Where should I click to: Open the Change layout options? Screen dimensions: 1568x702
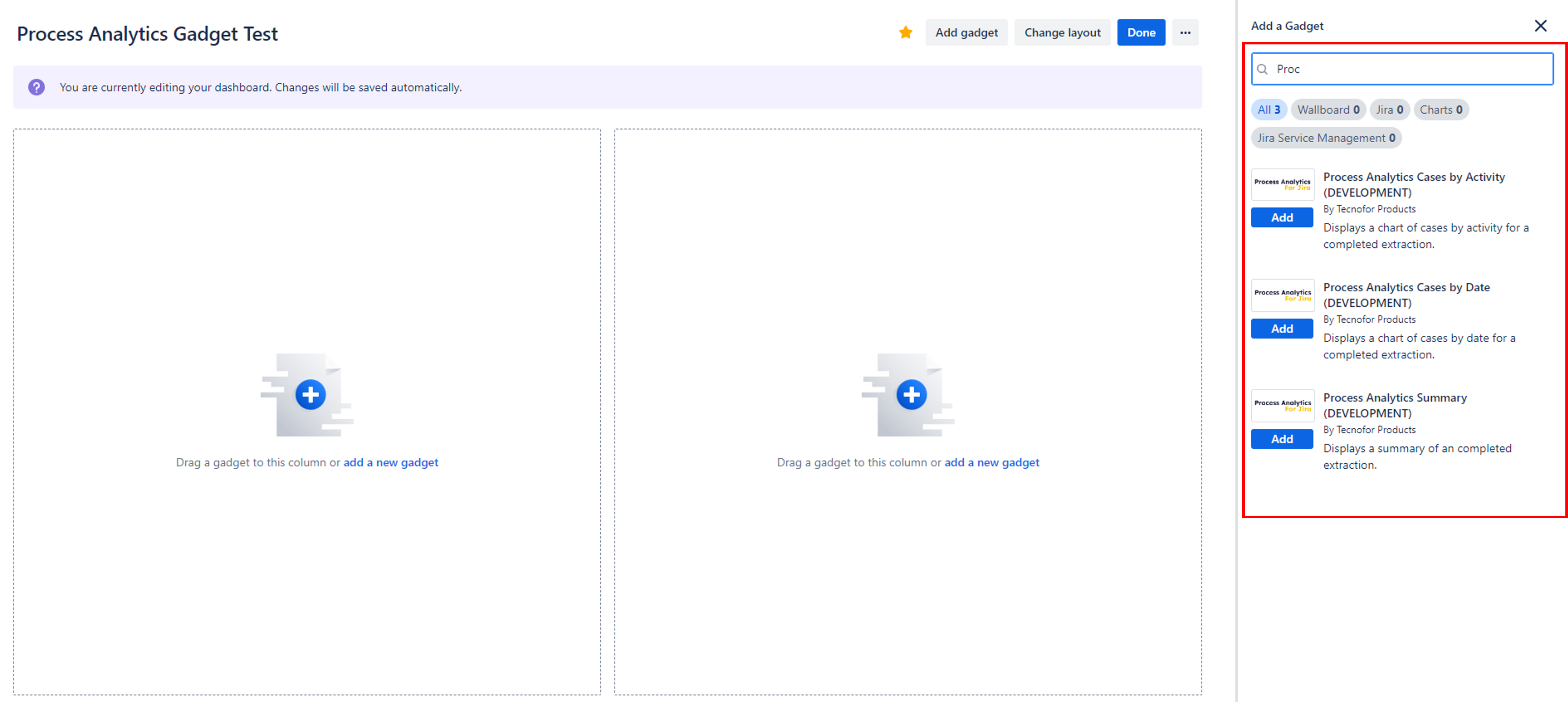tap(1062, 33)
